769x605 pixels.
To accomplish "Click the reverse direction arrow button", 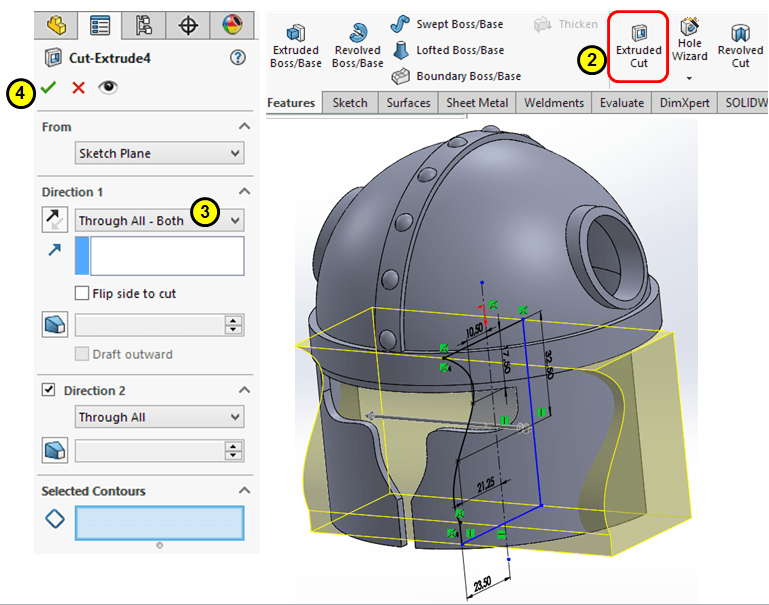I will pyautogui.click(x=55, y=220).
